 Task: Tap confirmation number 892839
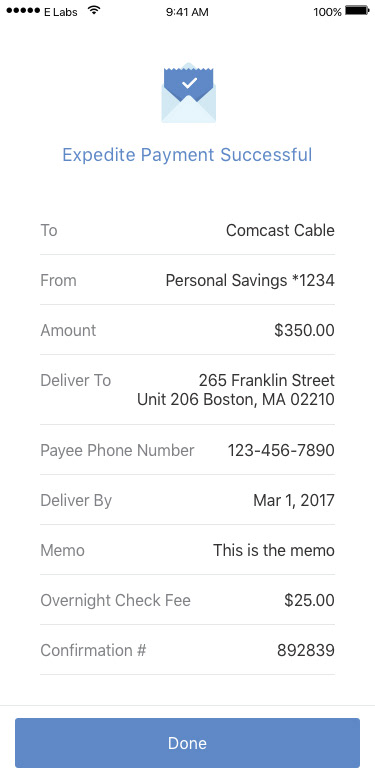306,650
